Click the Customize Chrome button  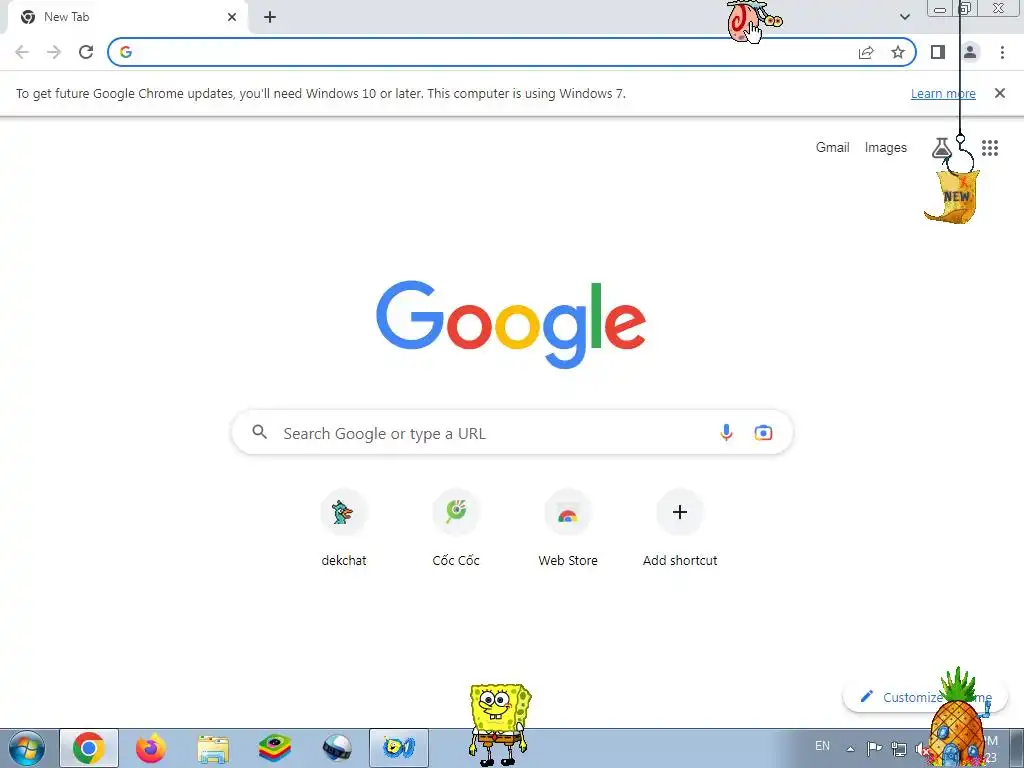point(926,697)
